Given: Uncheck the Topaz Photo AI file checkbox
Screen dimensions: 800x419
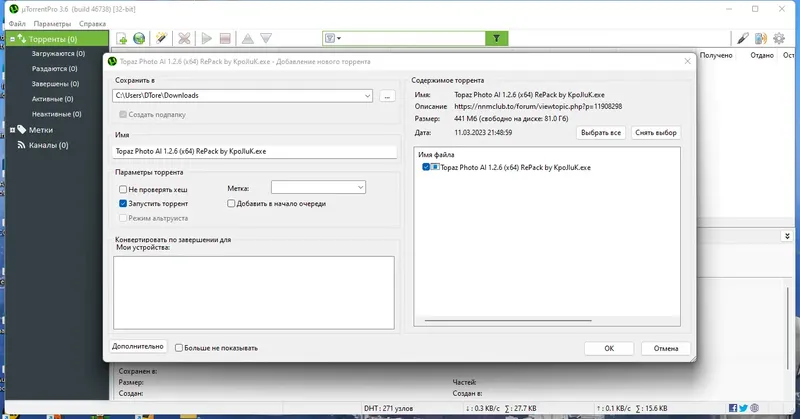Looking at the screenshot, I should [426, 167].
